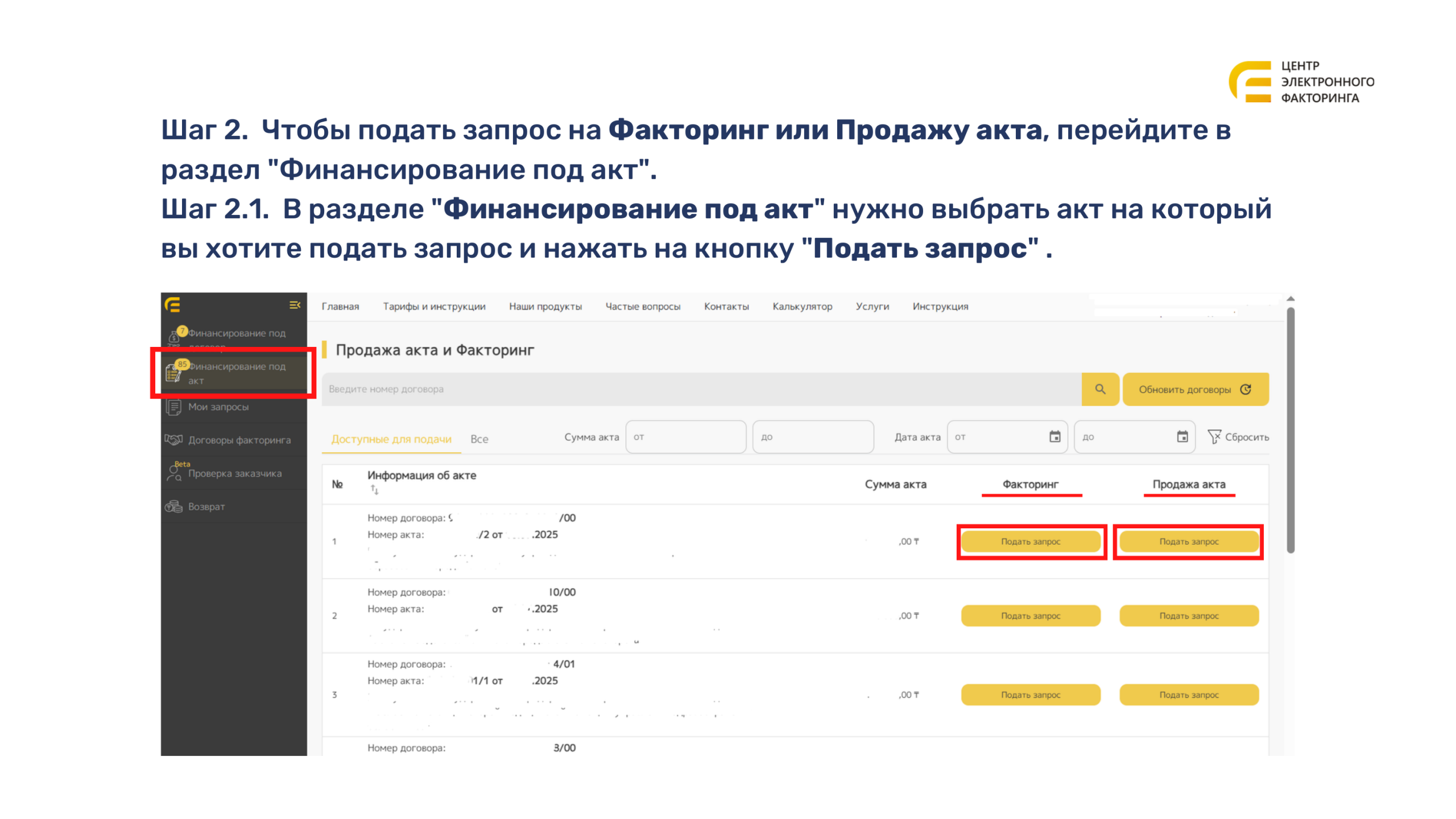Submit Продажа акта request for row 1
This screenshot has width=1456, height=819.
point(1189,541)
